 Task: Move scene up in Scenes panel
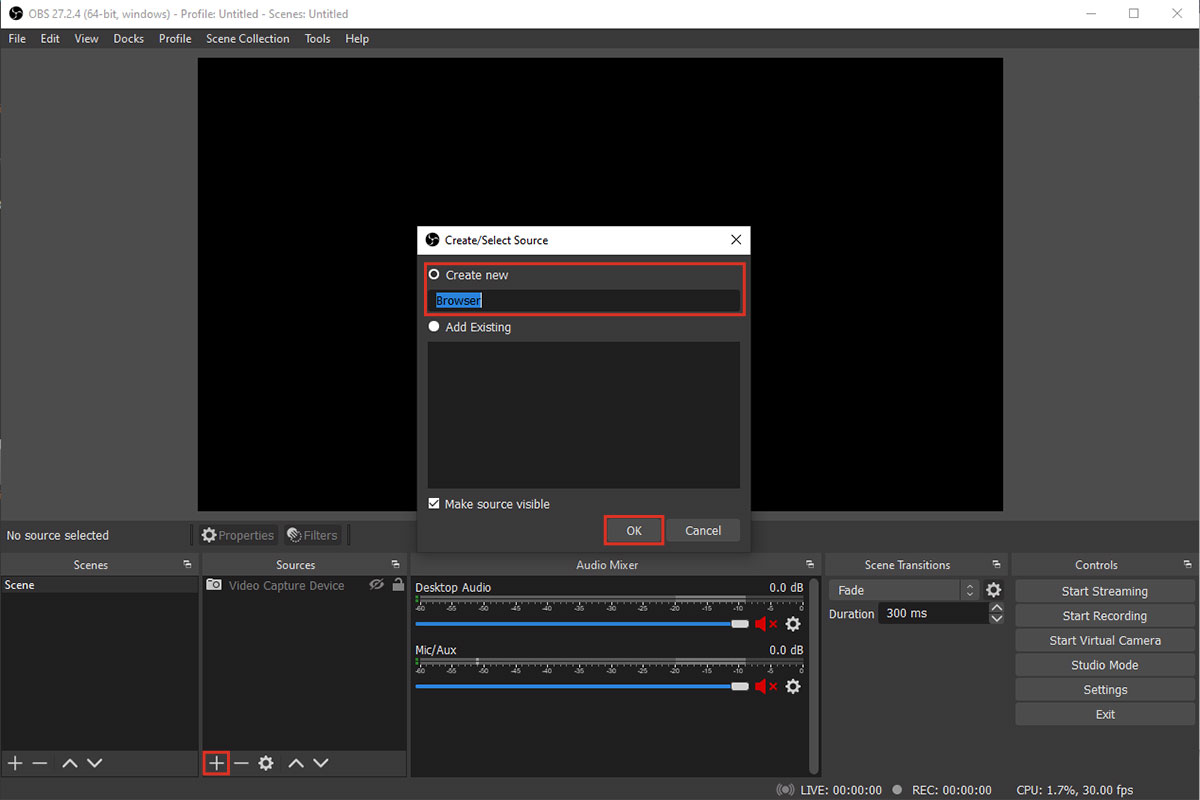[x=70, y=763]
